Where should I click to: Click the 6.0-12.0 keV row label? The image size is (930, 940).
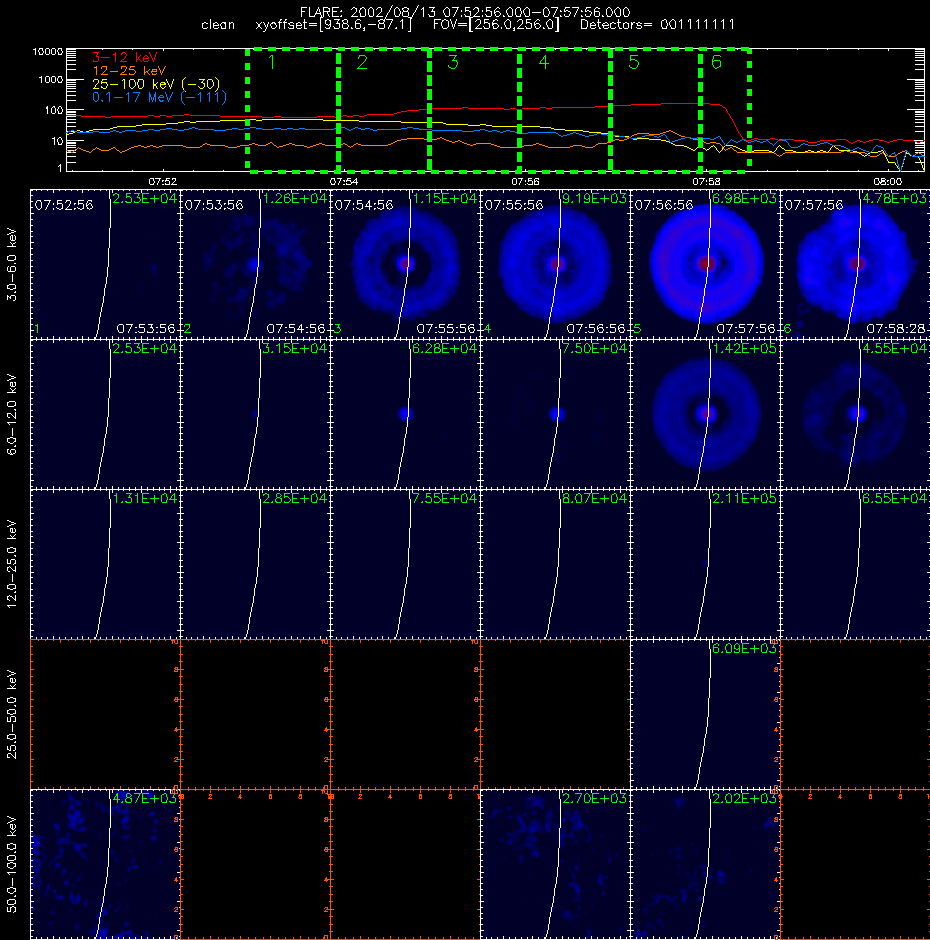click(x=13, y=414)
